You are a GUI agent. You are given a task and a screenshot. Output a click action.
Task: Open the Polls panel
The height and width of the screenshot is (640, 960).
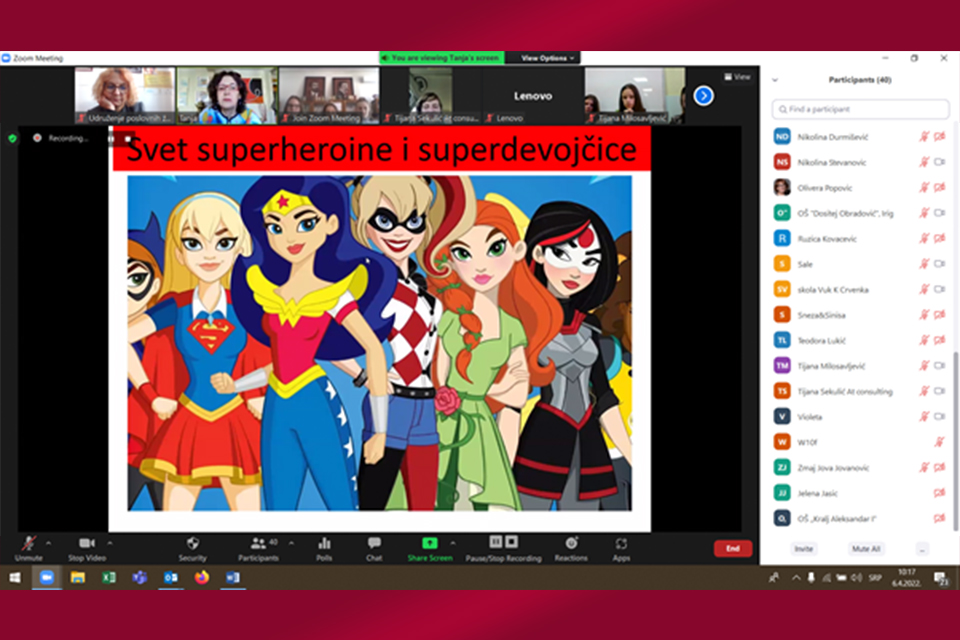coord(324,543)
